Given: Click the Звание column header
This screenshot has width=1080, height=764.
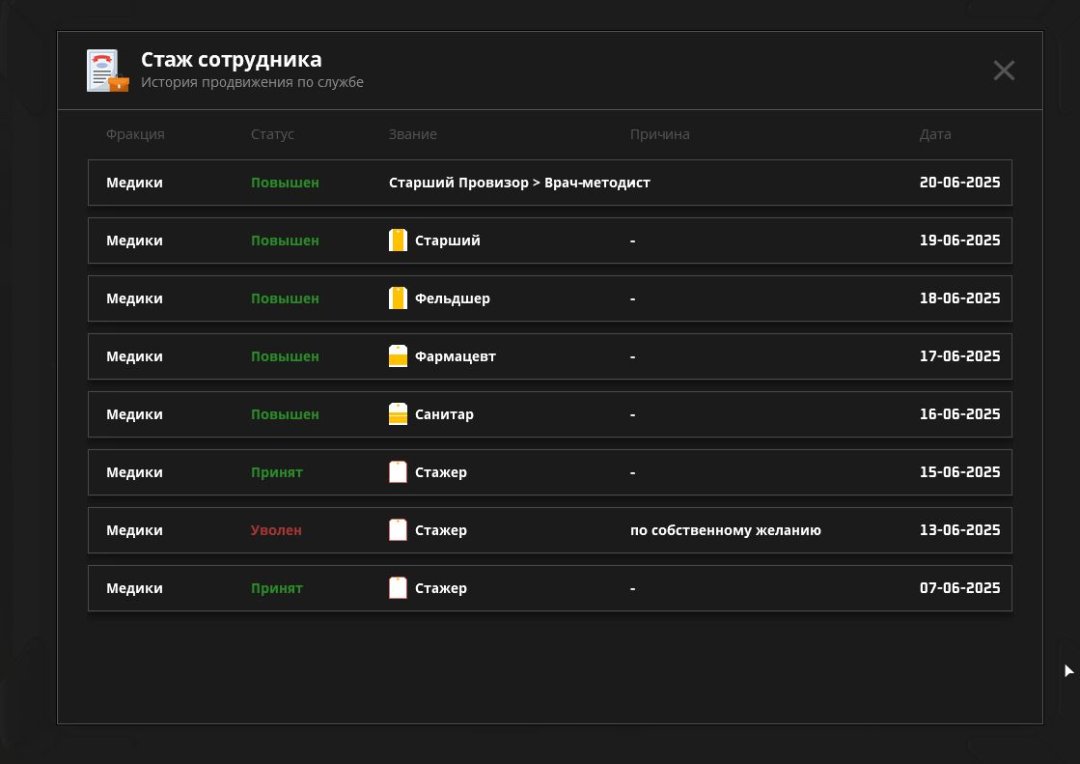Looking at the screenshot, I should [412, 135].
